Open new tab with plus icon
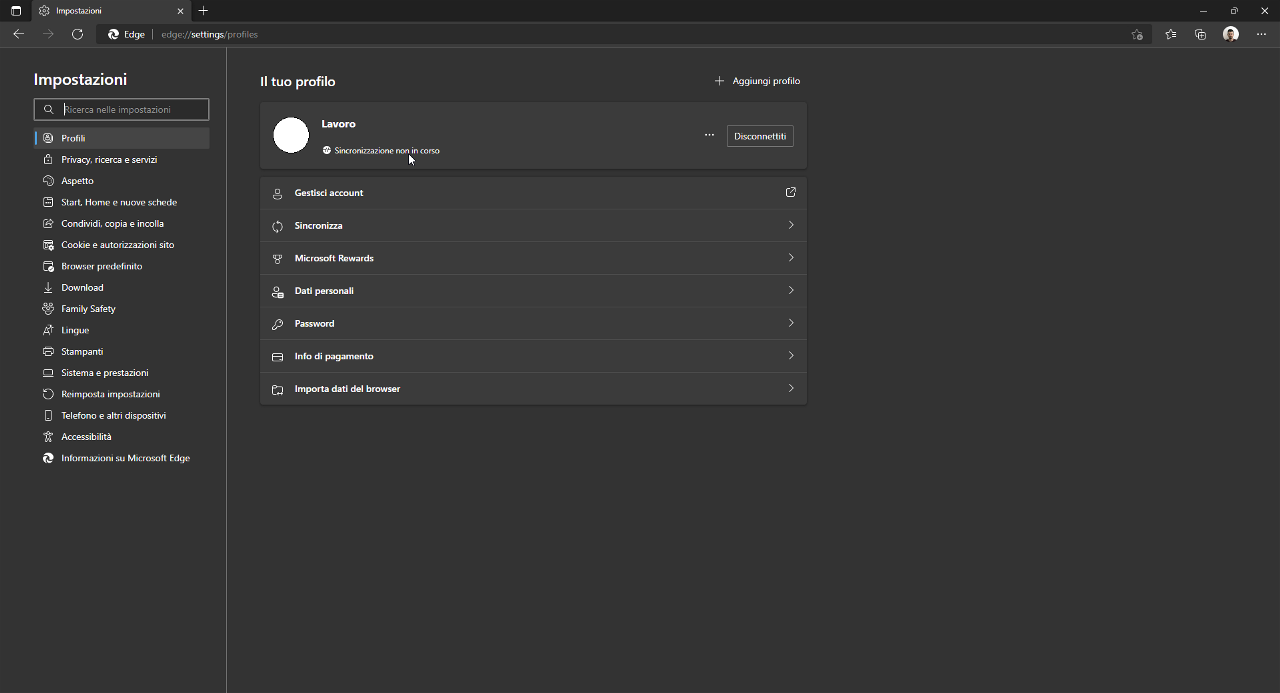 204,11
